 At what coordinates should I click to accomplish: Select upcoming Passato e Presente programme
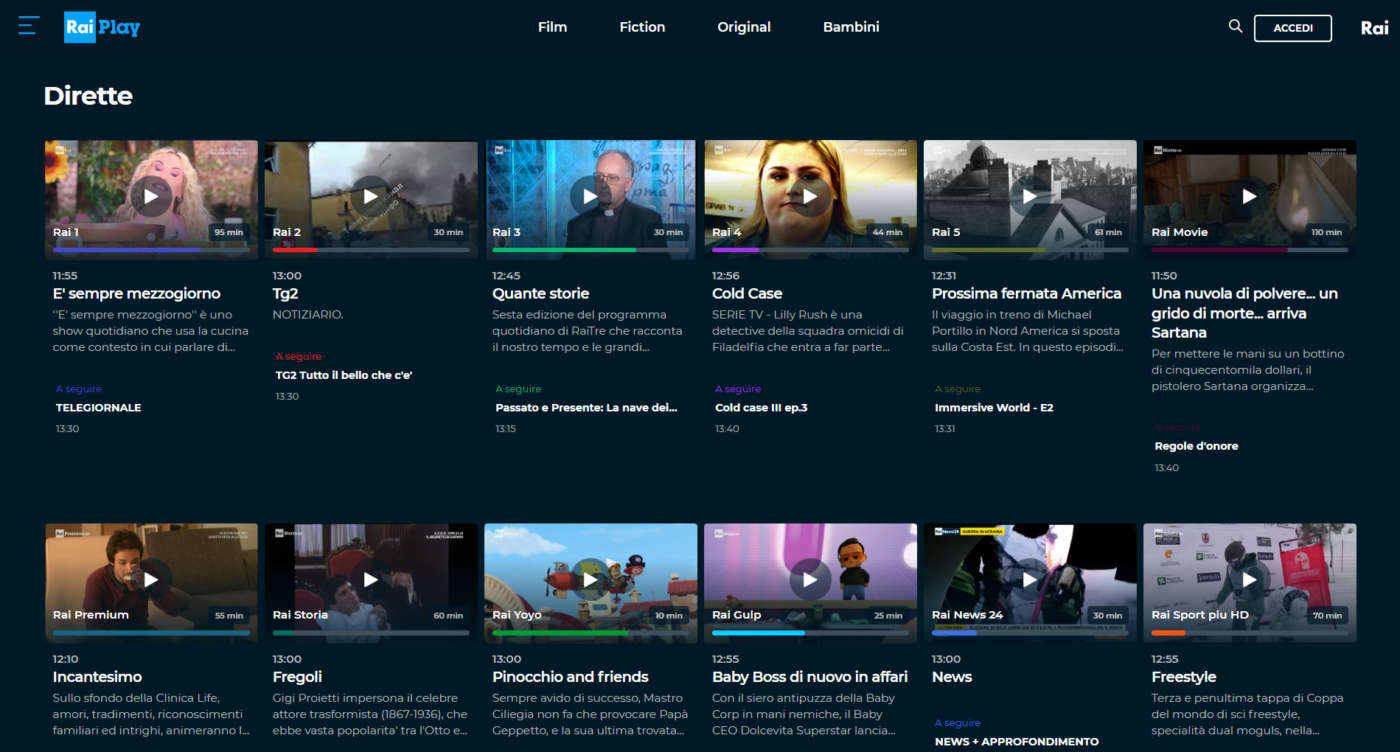pyautogui.click(x=587, y=408)
